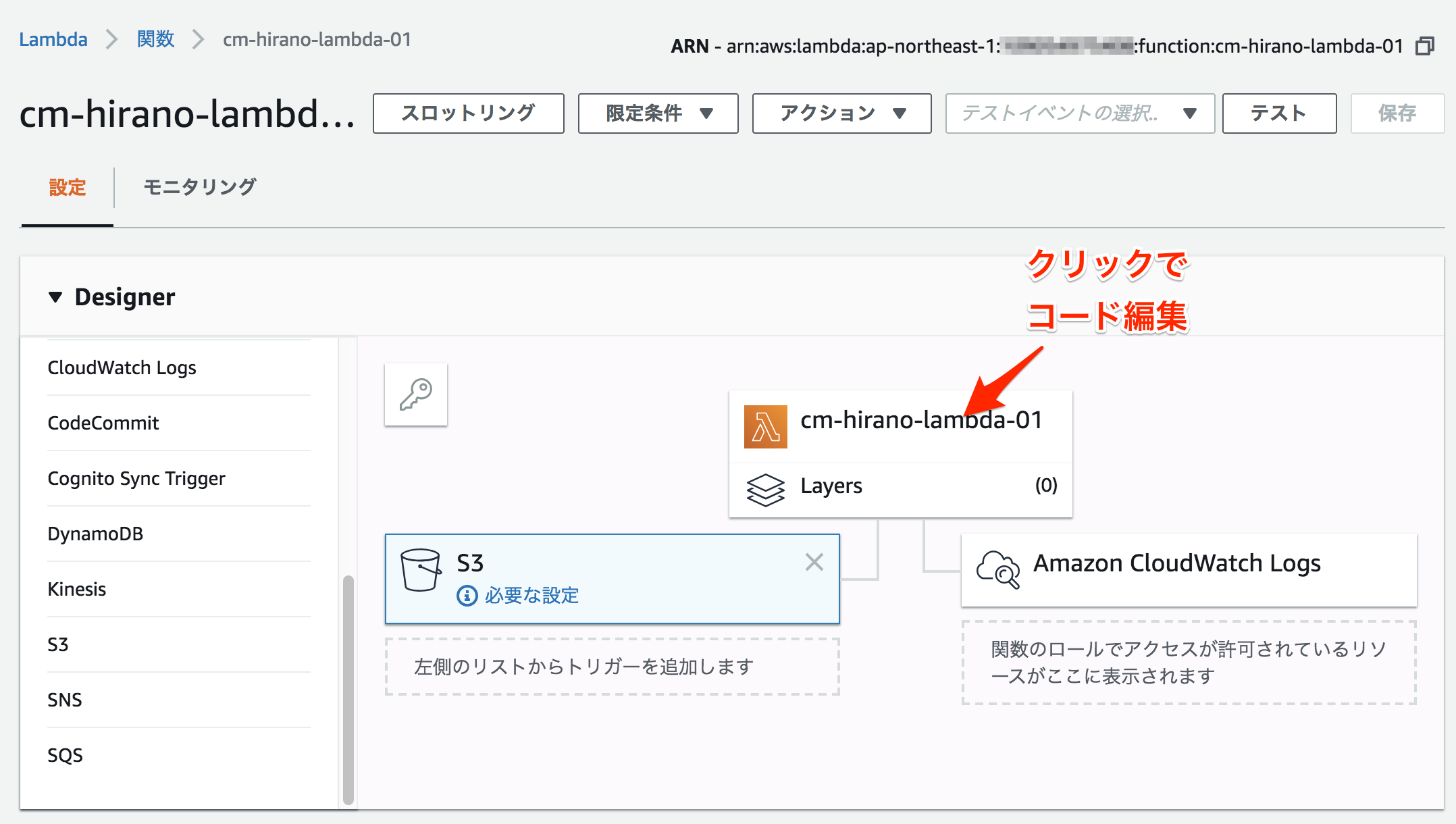Add Cognito Sync Trigger from list
The width and height of the screenshot is (1456, 824).
(x=179, y=478)
